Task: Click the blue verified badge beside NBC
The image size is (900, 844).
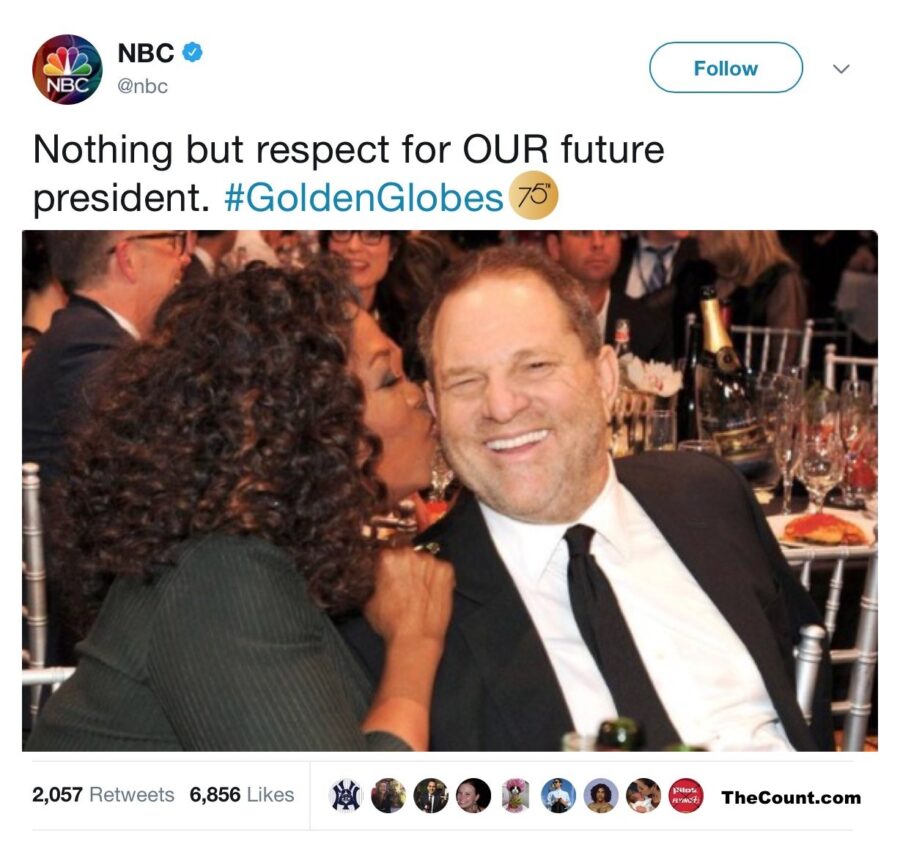Action: pyautogui.click(x=192, y=53)
